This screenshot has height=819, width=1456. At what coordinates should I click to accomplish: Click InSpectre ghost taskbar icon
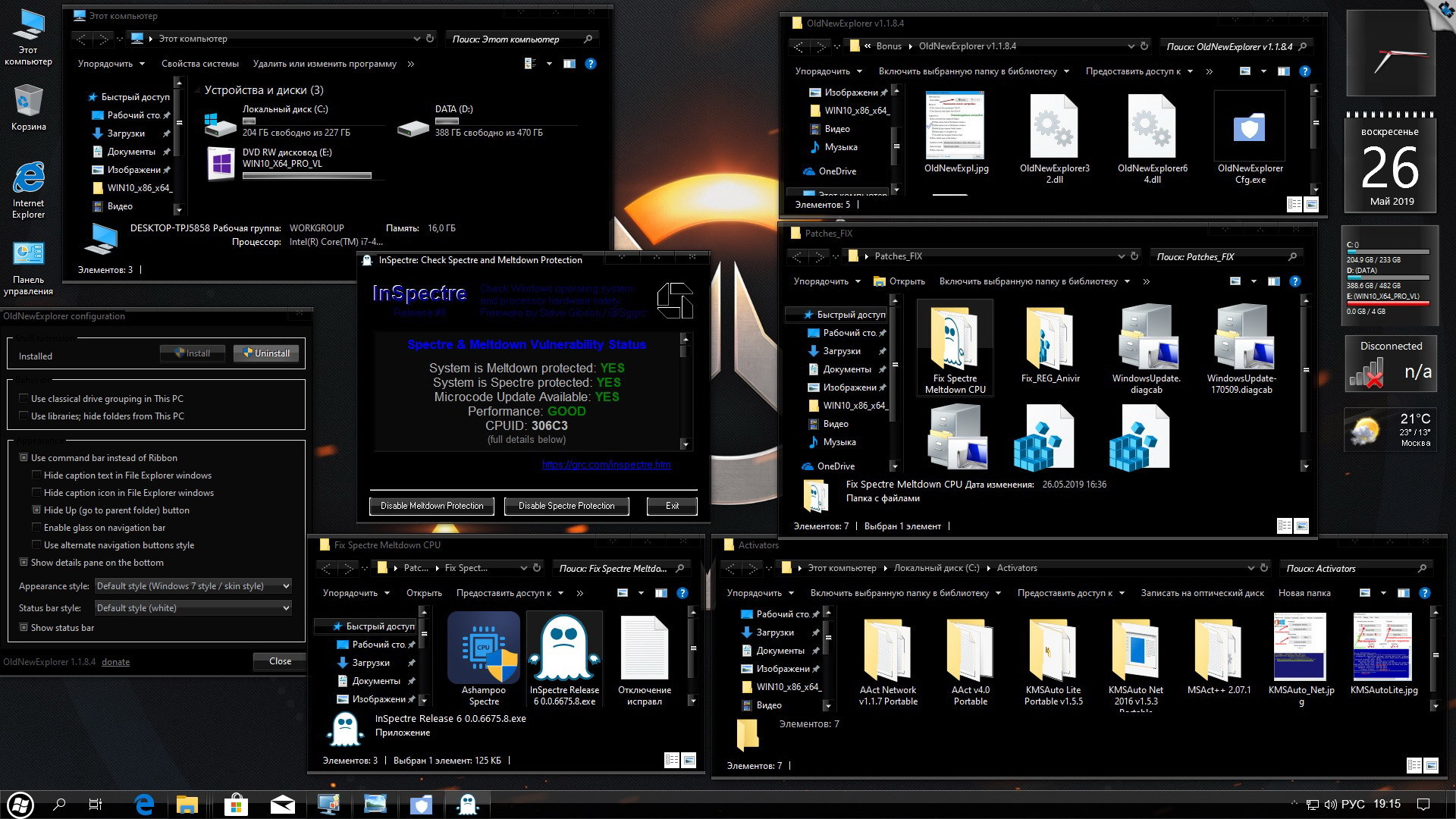point(468,804)
